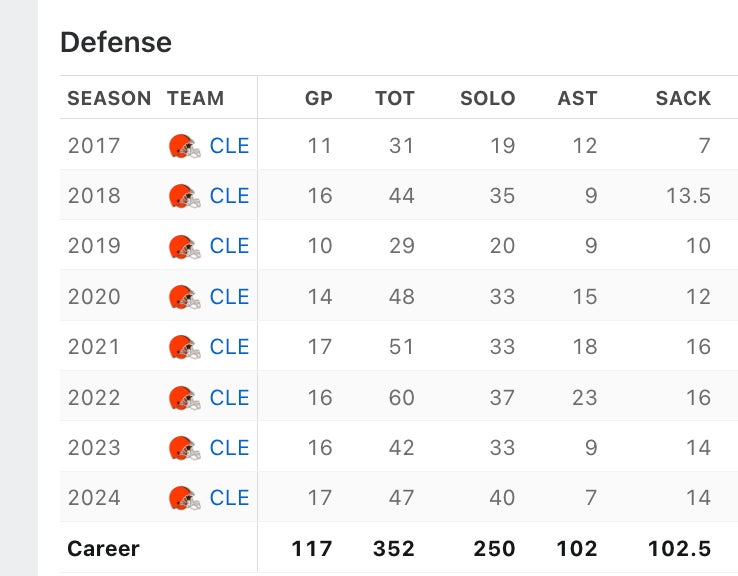Click the Browns helmet icon for 2022
738x576 pixels.
click(x=184, y=398)
